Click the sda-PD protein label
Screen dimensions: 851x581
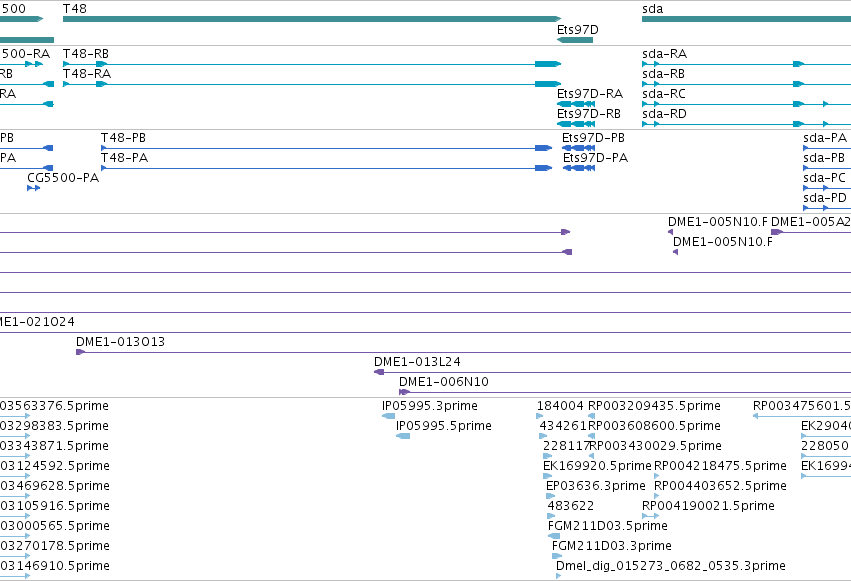click(825, 198)
